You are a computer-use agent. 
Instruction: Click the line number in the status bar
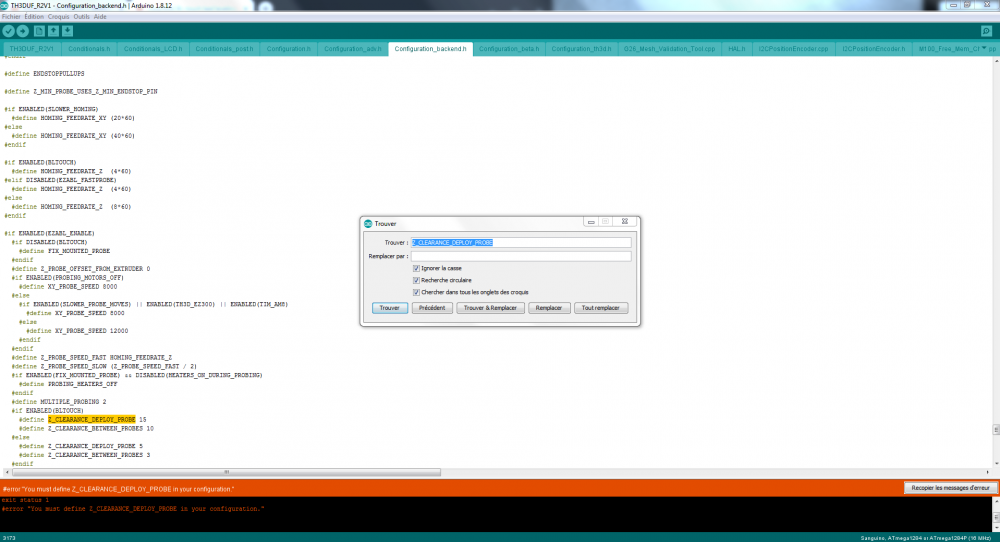9,538
